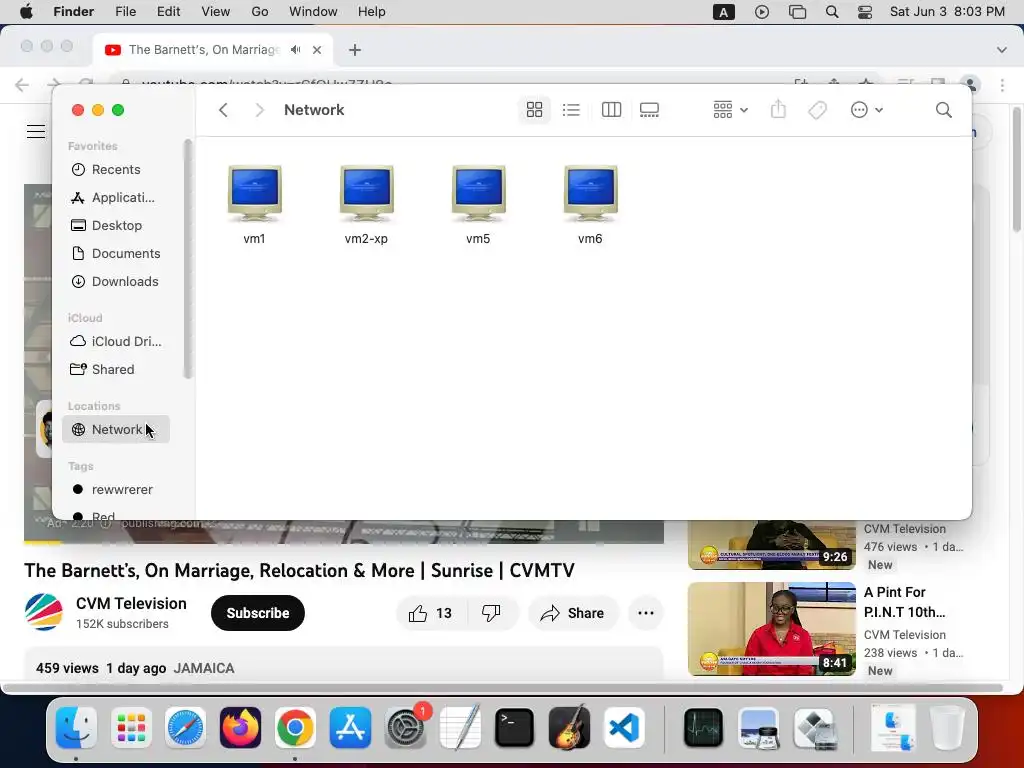Screen dimensions: 1024x768
Task: Click the tab audio playing indicator
Action: coord(296,50)
